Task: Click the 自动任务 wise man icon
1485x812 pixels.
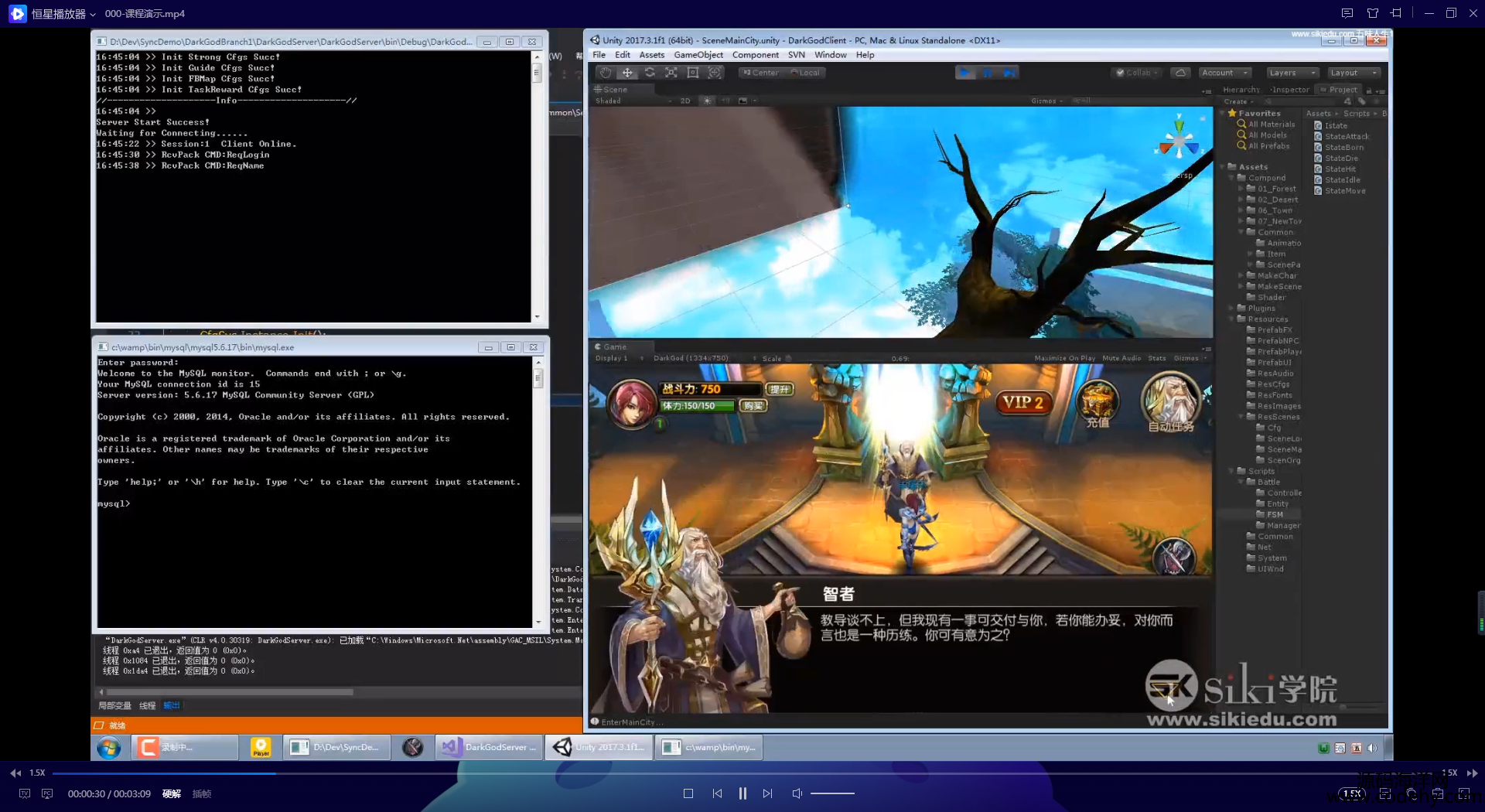Action: [1171, 402]
